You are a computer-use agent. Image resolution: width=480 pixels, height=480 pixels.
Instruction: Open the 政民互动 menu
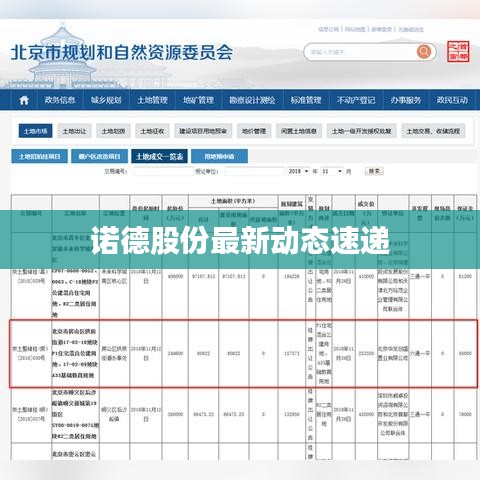(452, 100)
